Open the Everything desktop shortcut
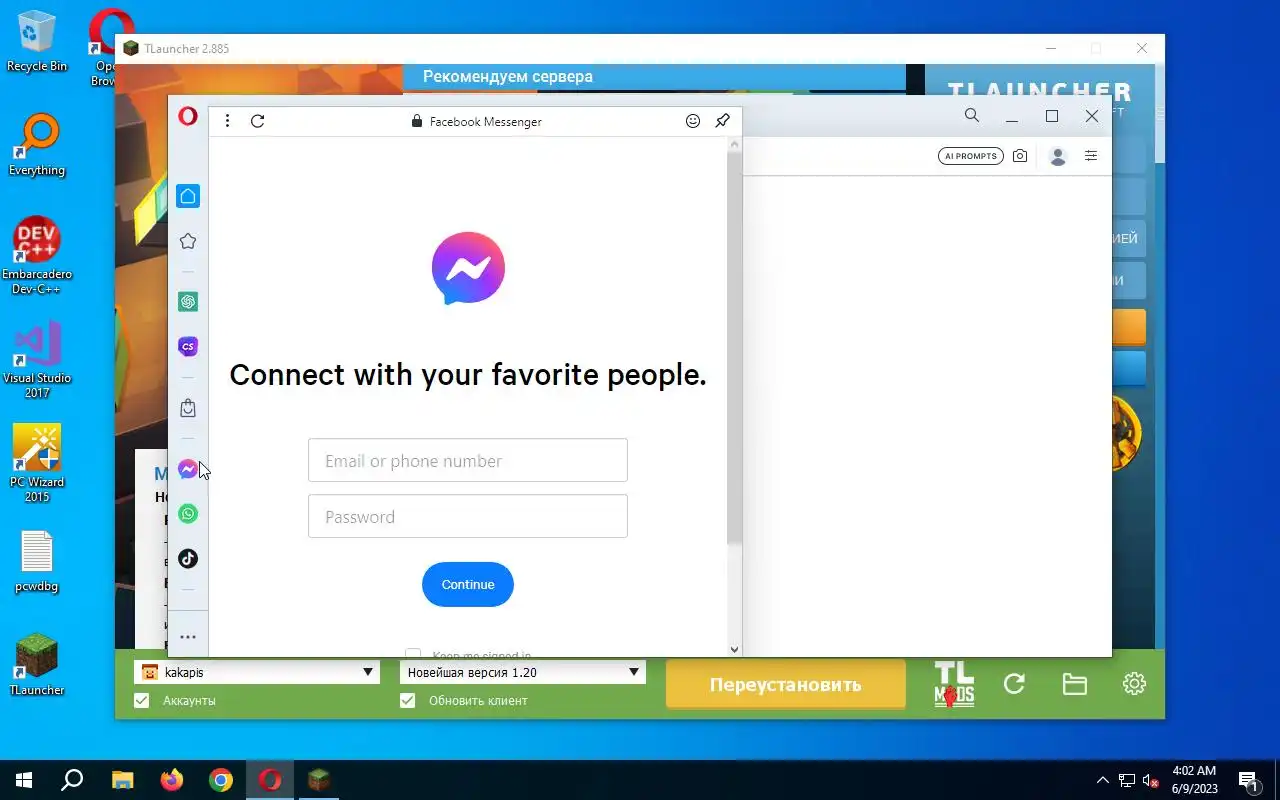Viewport: 1280px width, 800px height. pos(37,145)
